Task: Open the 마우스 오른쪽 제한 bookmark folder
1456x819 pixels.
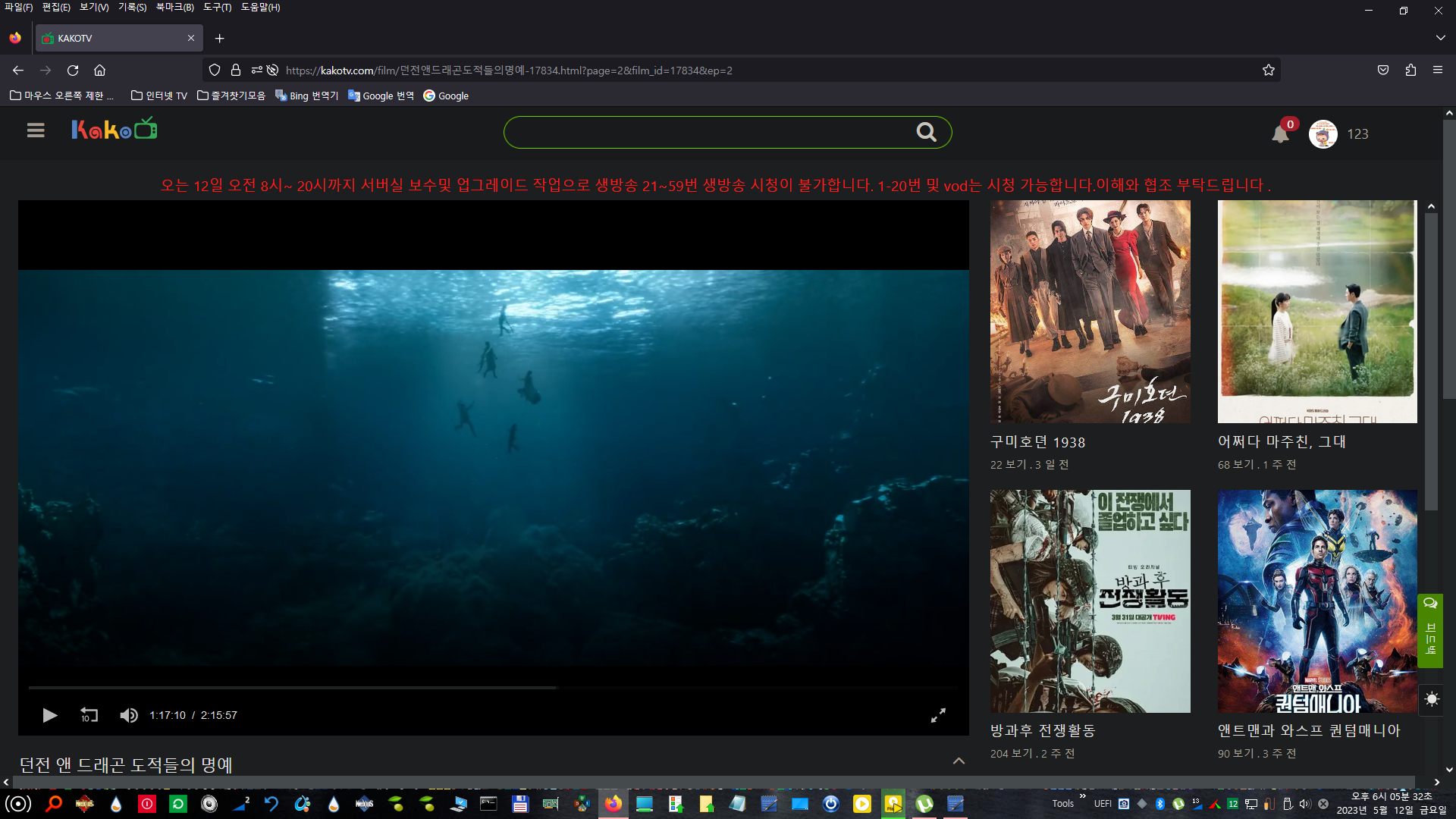Action: [x=61, y=96]
